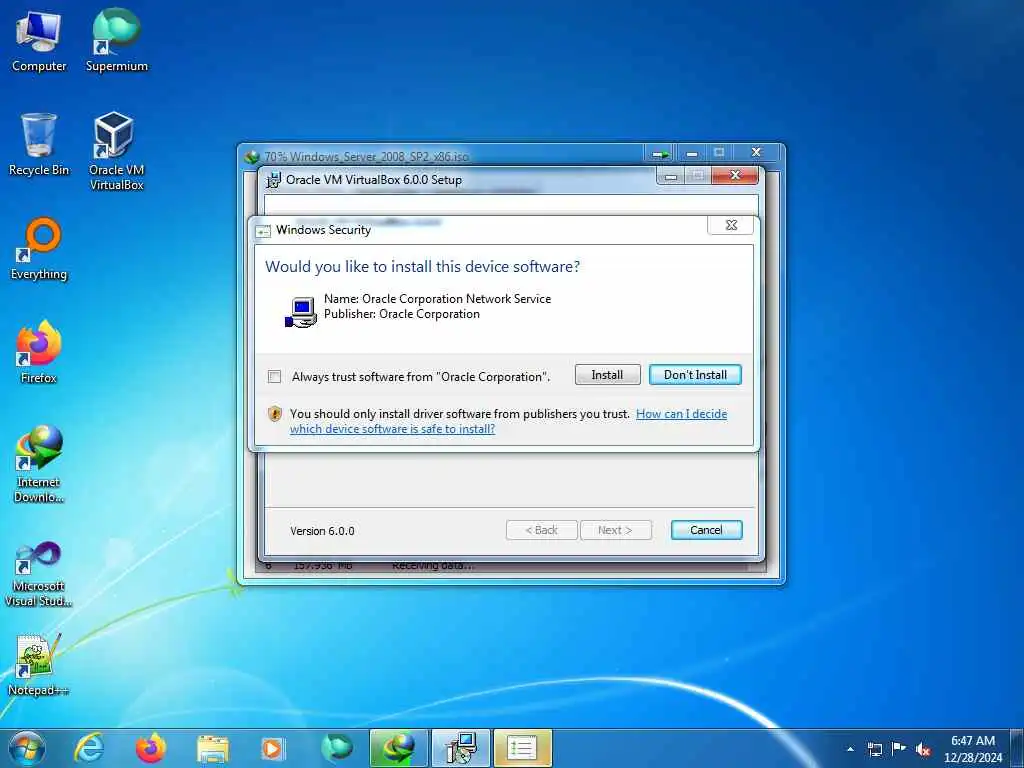Enable Always trust software from Oracle Corporation
Viewport: 1024px width, 768px height.
275,377
